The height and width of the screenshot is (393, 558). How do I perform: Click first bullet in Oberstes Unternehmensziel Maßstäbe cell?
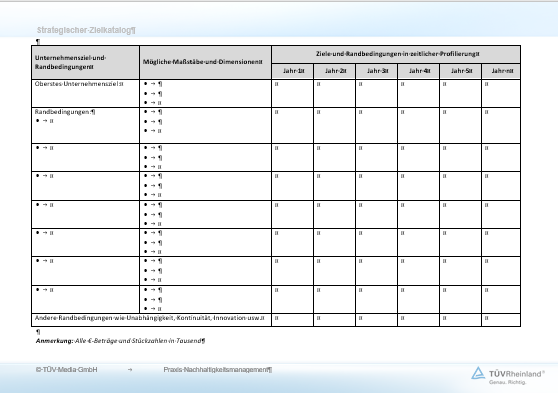(x=153, y=84)
